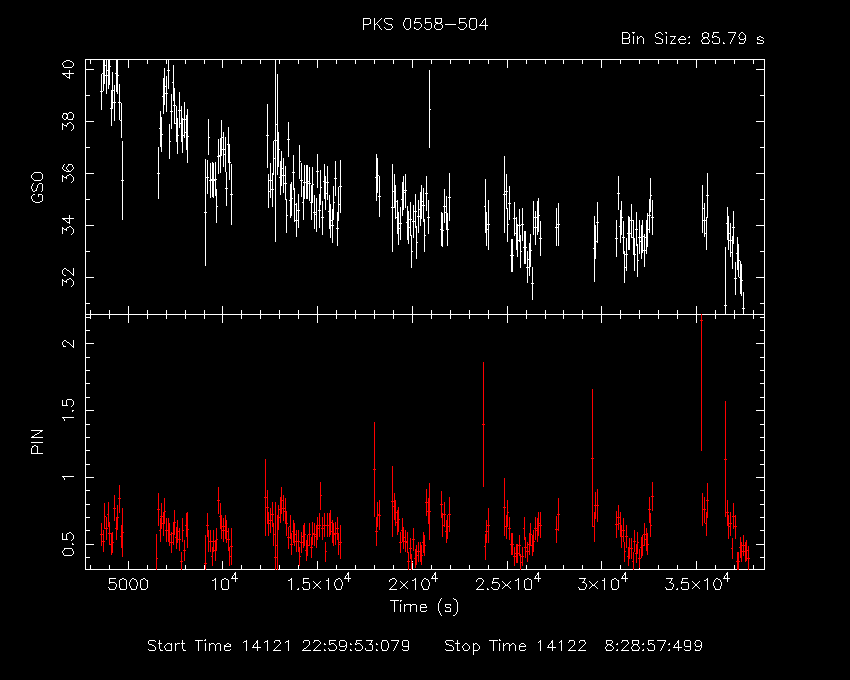This screenshot has height=680, width=850.
Task: Click the 1 tick label on the PIN axis
Action: 68,477
